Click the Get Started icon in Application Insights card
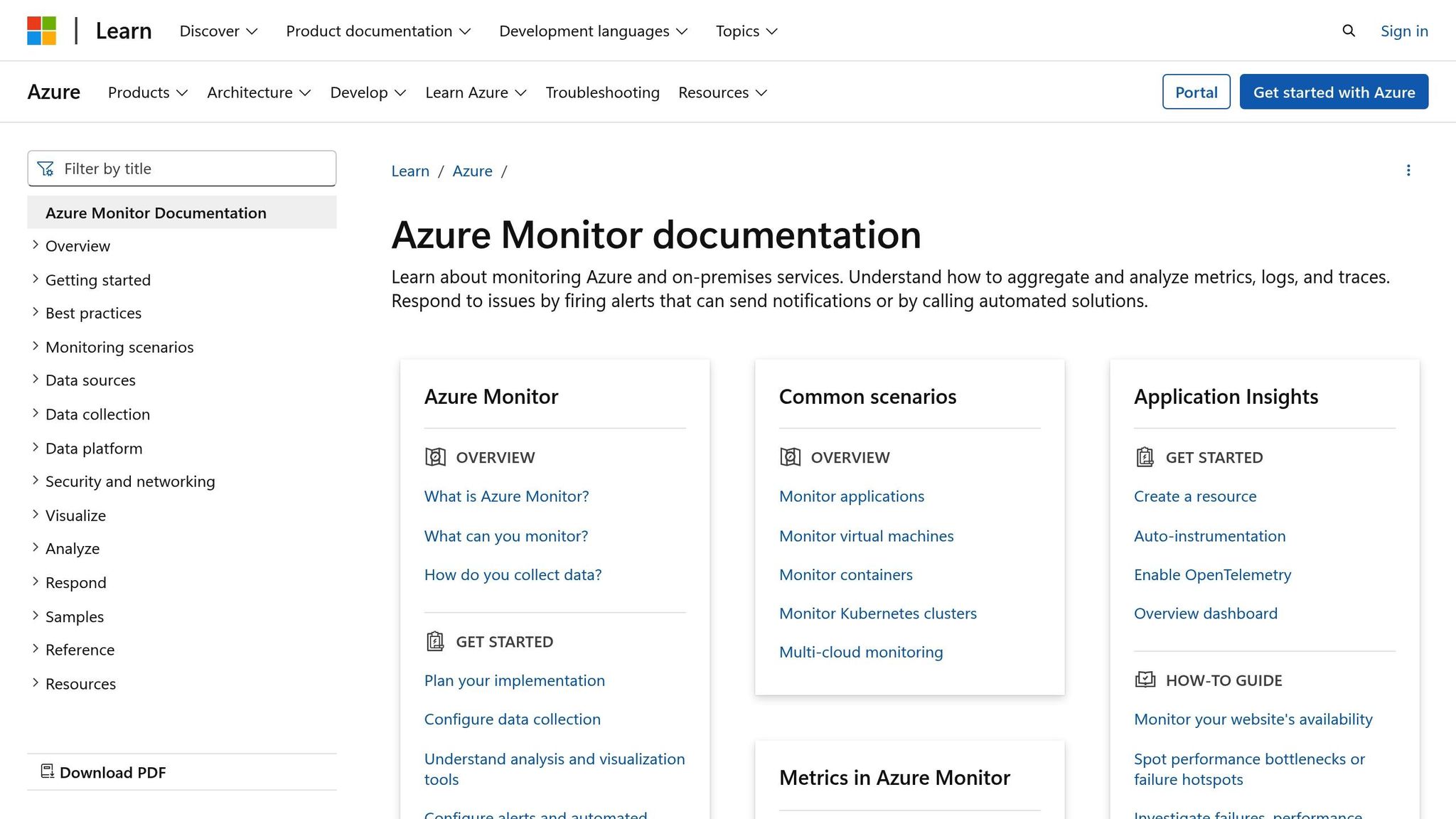 tap(1145, 457)
